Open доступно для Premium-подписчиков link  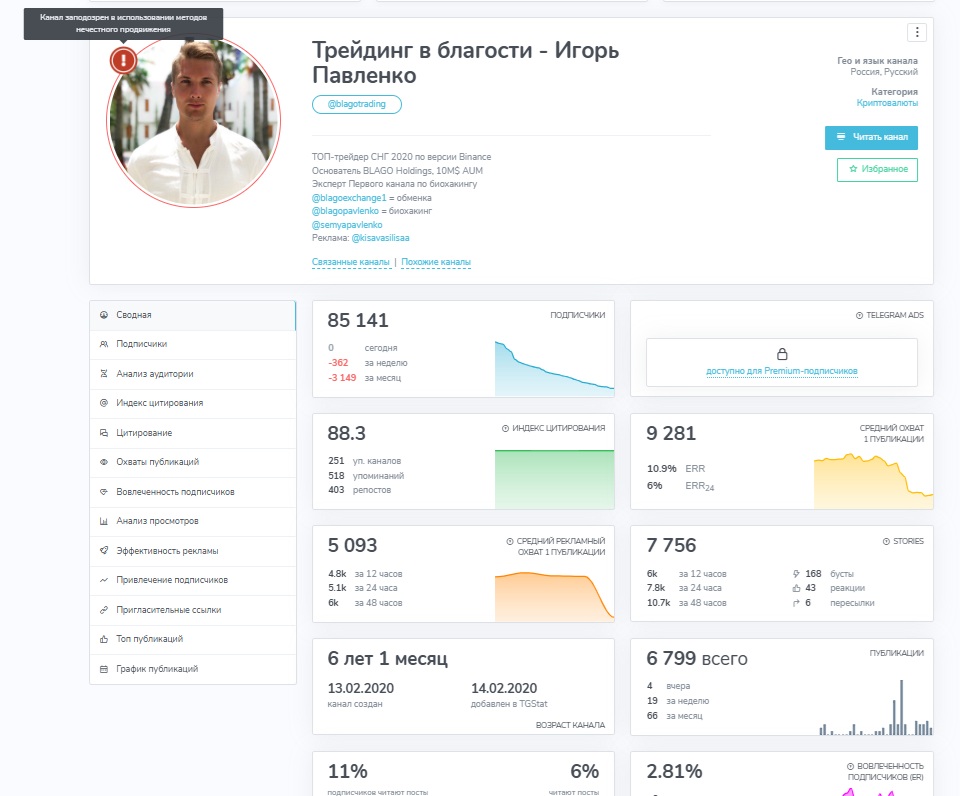[x=782, y=371]
